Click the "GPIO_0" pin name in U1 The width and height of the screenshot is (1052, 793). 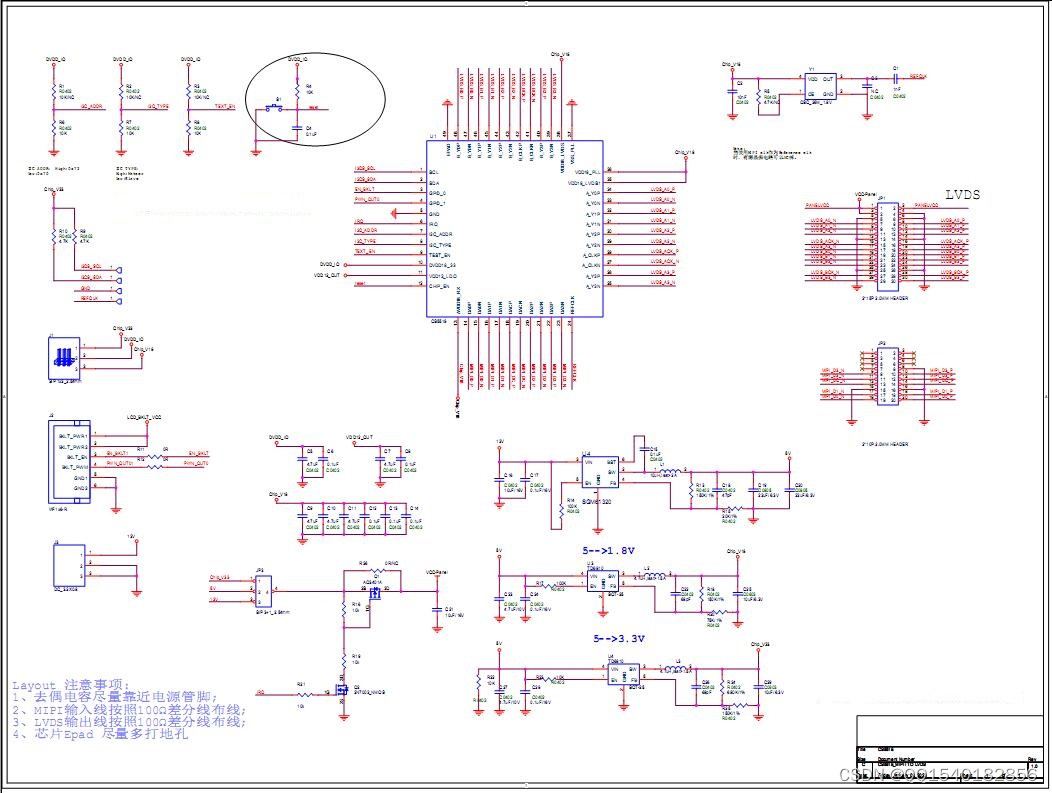click(438, 193)
